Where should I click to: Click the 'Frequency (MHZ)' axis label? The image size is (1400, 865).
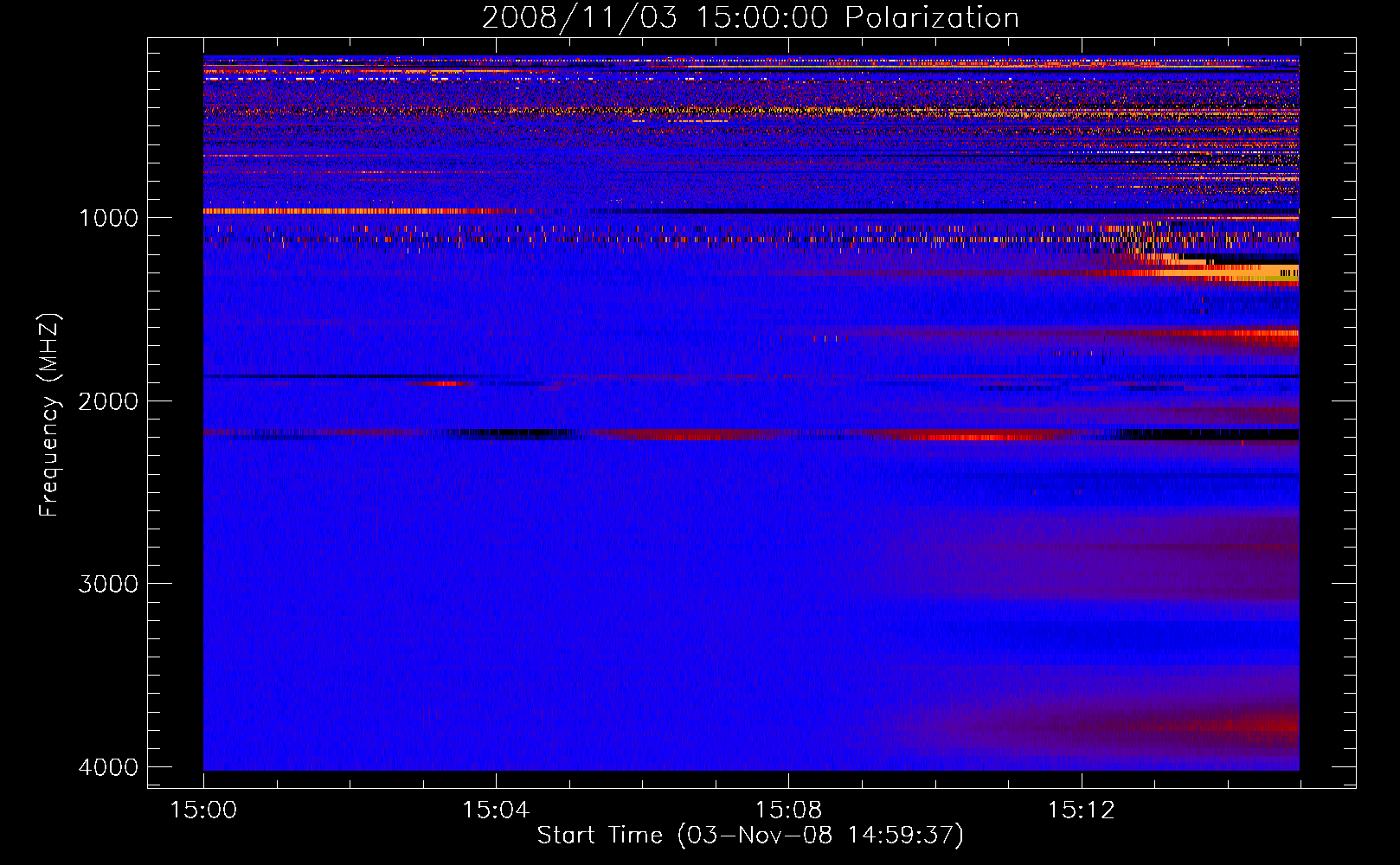(50, 415)
